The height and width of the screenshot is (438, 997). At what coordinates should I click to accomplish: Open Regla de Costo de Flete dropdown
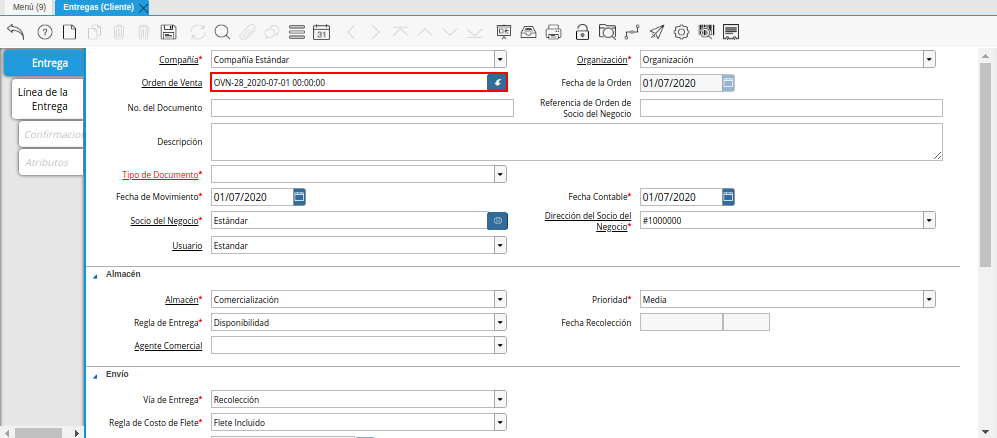[500, 422]
